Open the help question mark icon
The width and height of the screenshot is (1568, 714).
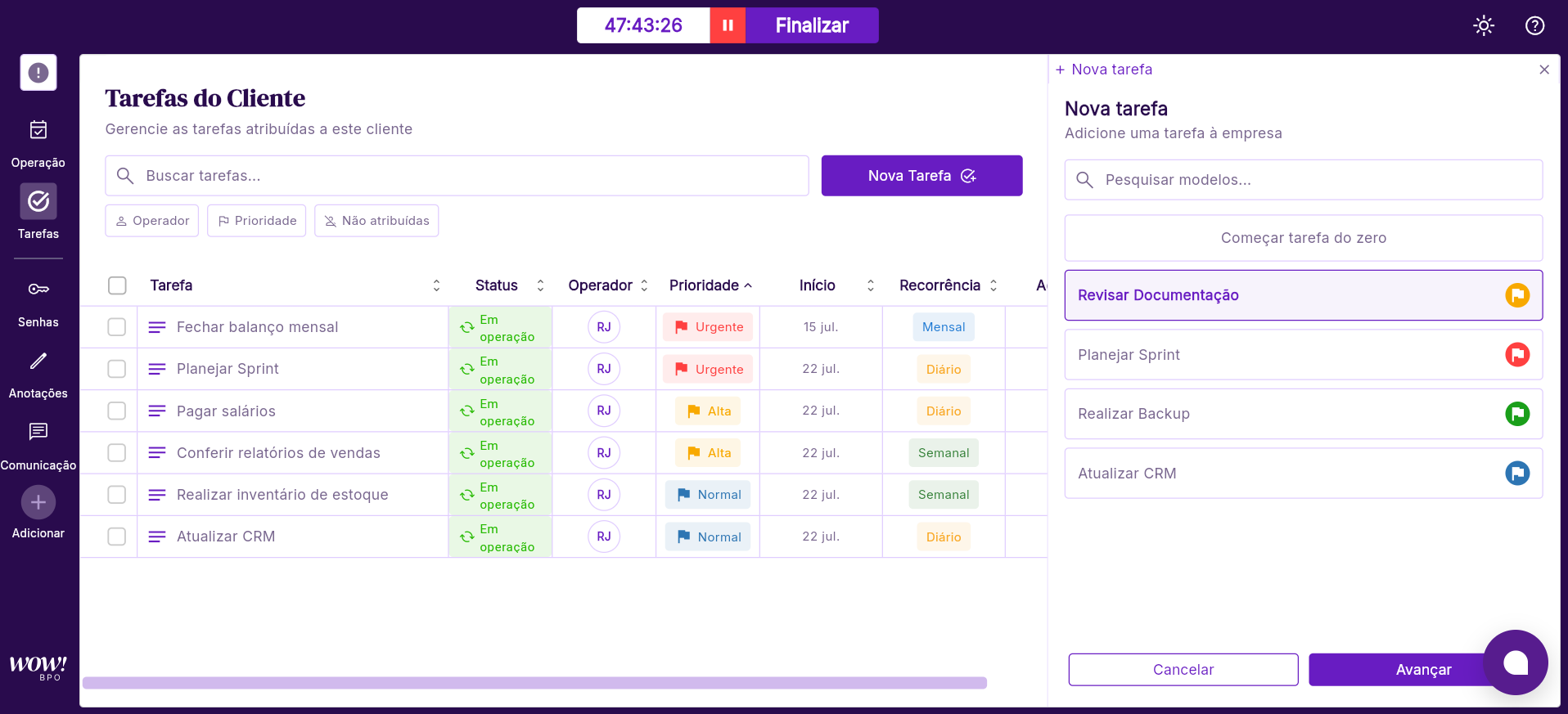click(x=1534, y=25)
